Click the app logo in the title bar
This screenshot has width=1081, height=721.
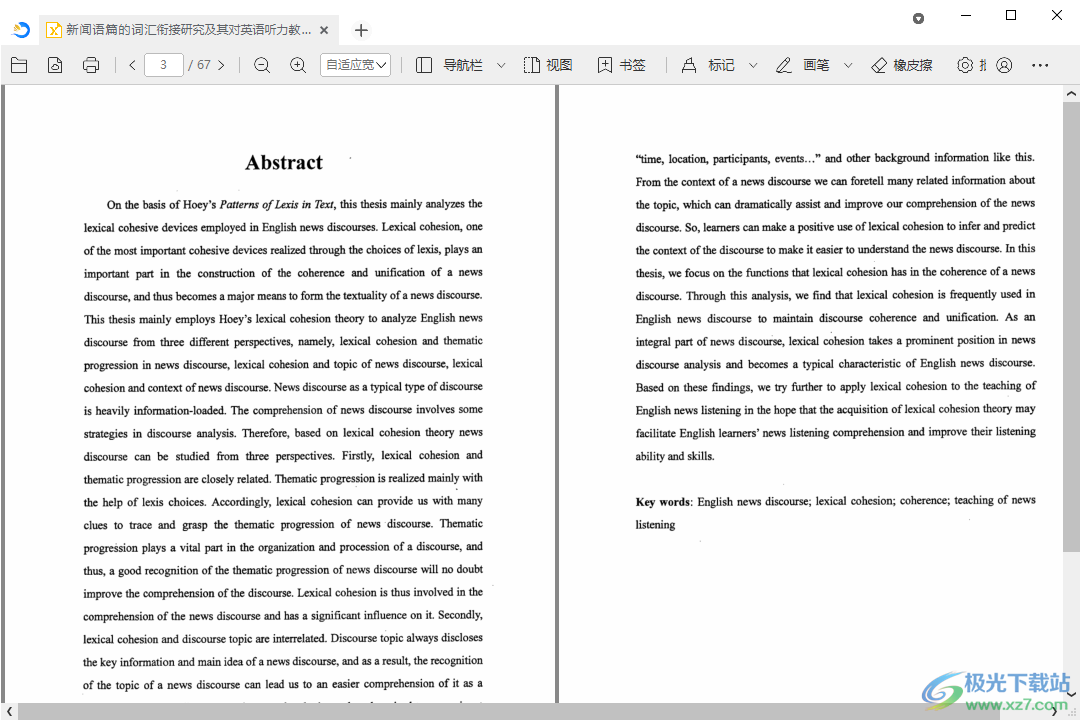21,30
